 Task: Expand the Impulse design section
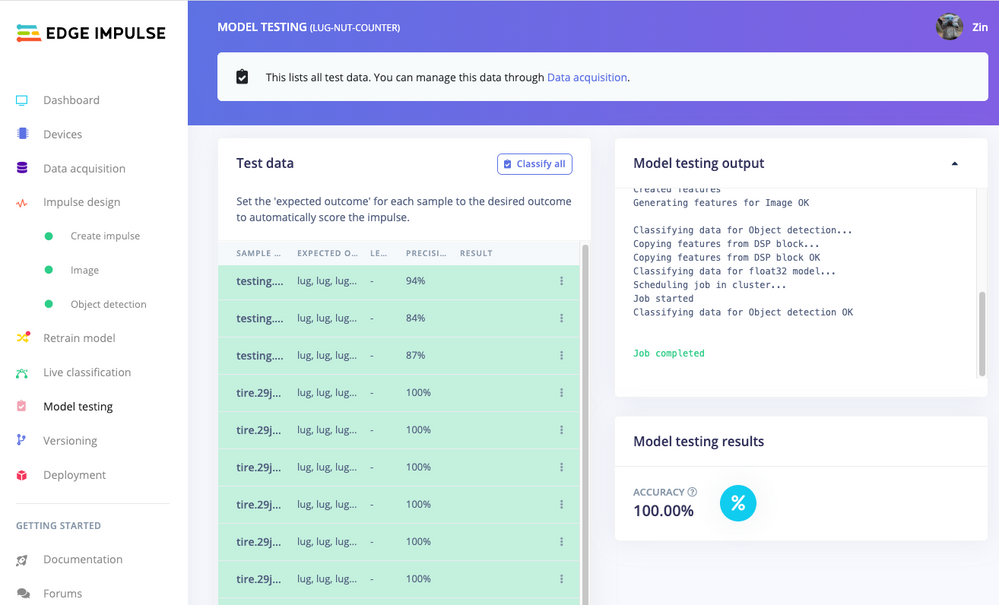pos(82,202)
